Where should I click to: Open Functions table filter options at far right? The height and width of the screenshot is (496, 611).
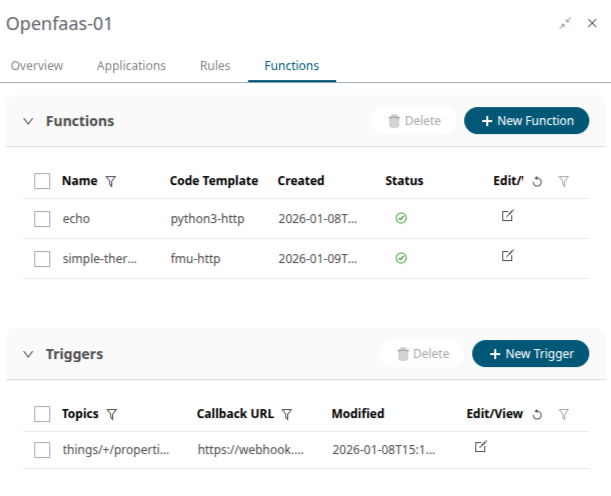[564, 182]
